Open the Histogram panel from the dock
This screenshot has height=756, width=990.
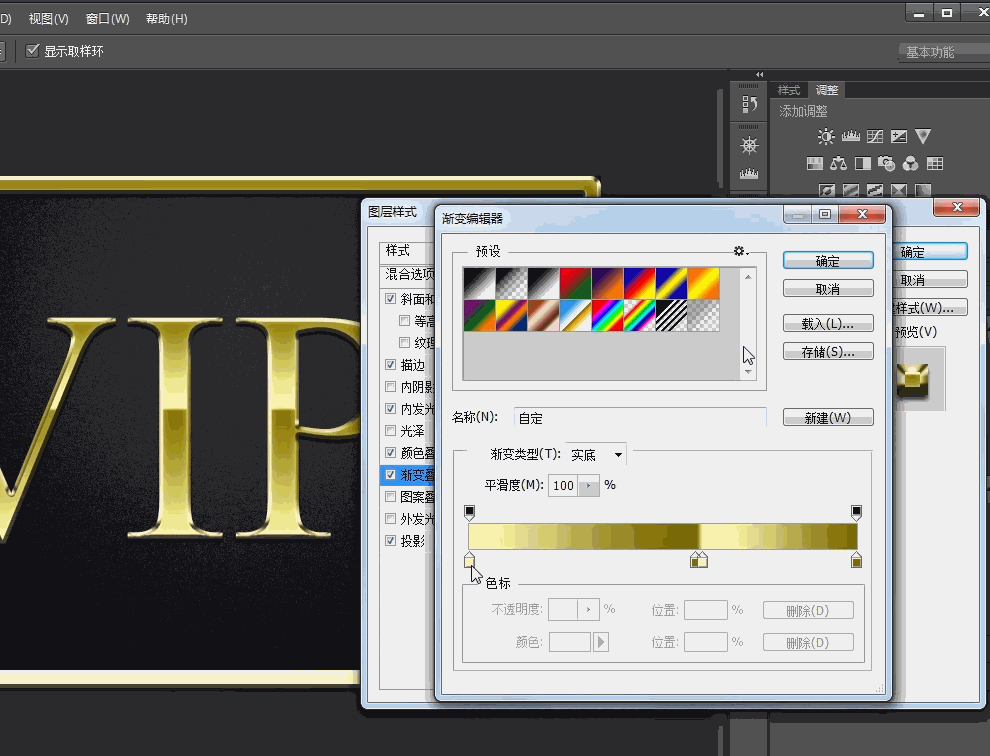[x=749, y=173]
